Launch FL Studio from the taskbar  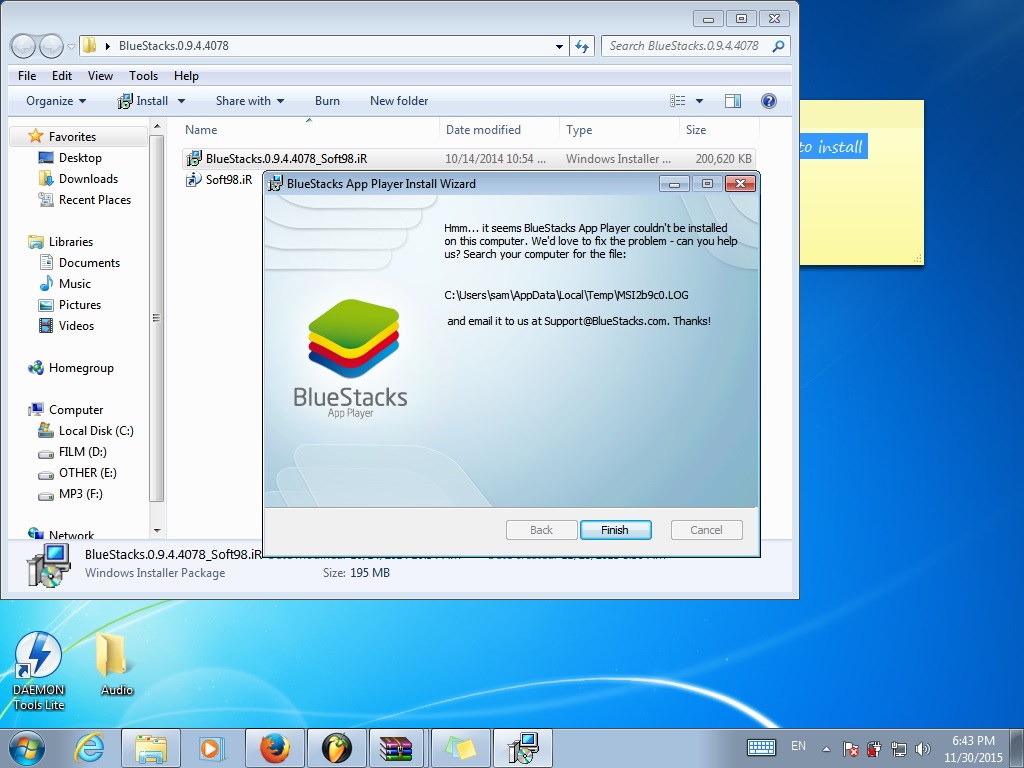tap(337, 748)
